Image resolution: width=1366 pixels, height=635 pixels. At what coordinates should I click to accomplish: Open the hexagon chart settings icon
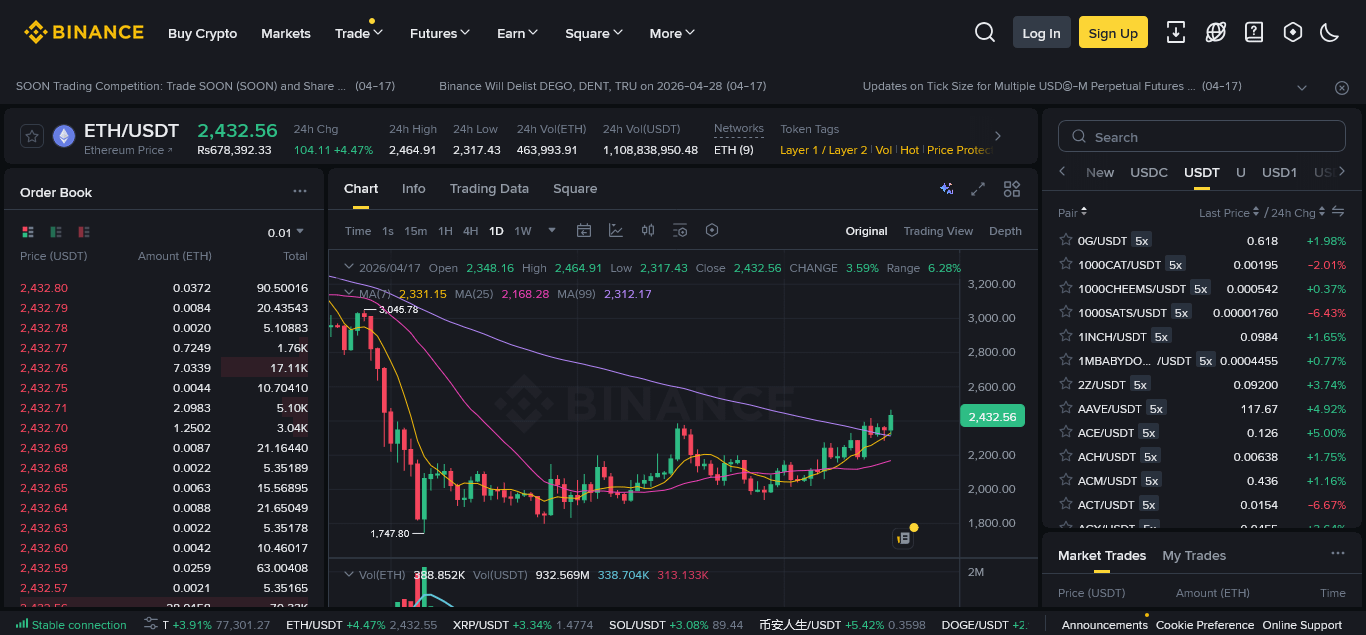tap(712, 230)
